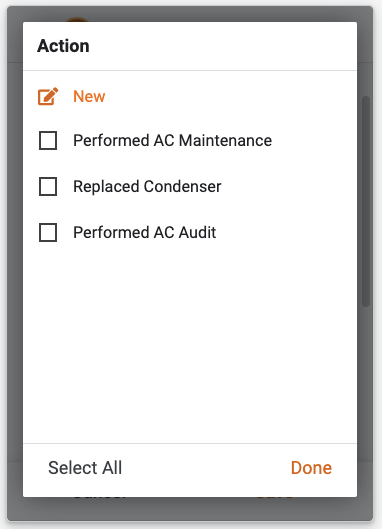Click the vertical scrollbar thumb of the list
The height and width of the screenshot is (529, 382).
(366, 201)
